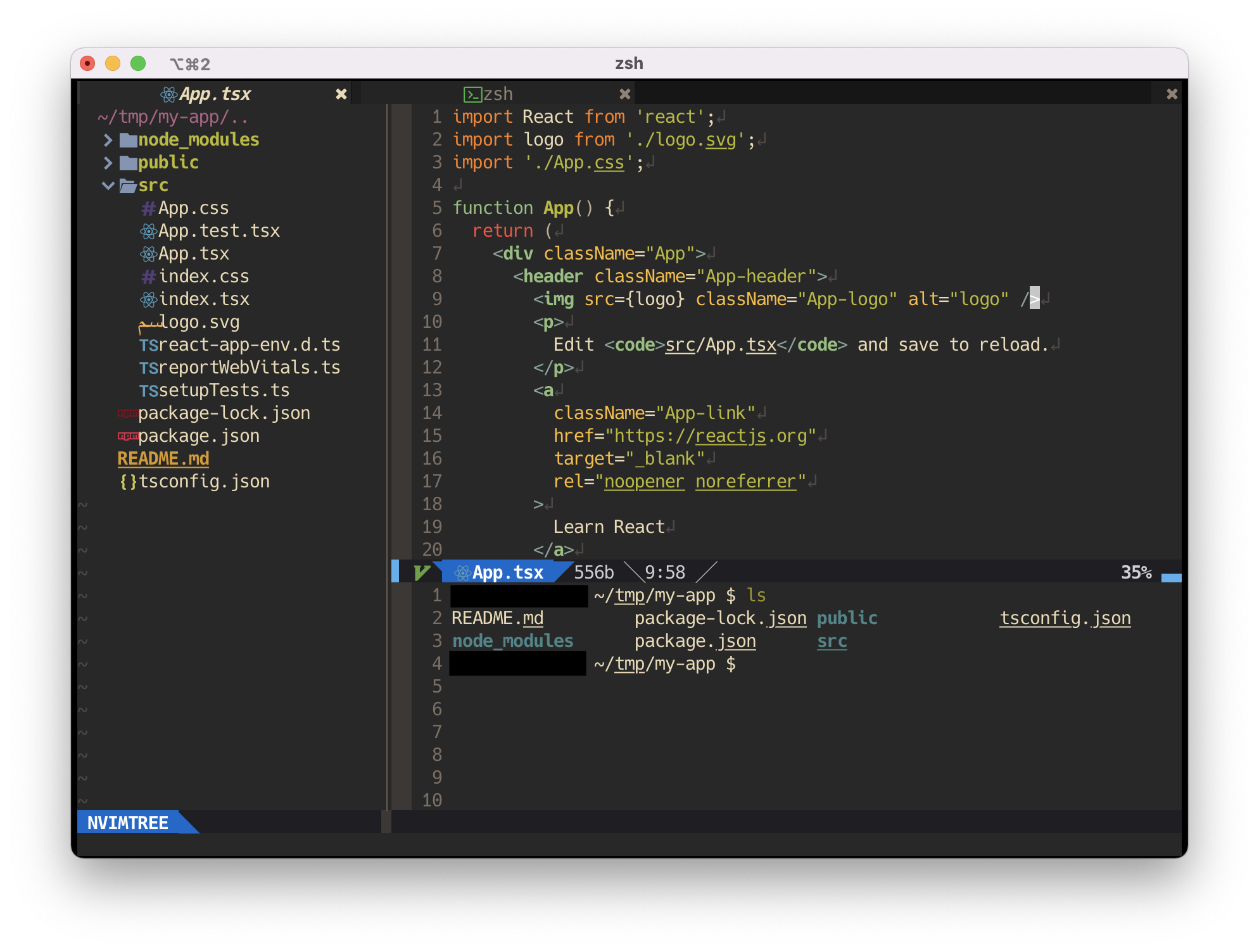The width and height of the screenshot is (1259, 952).
Task: Close the zsh tab
Action: click(x=625, y=94)
